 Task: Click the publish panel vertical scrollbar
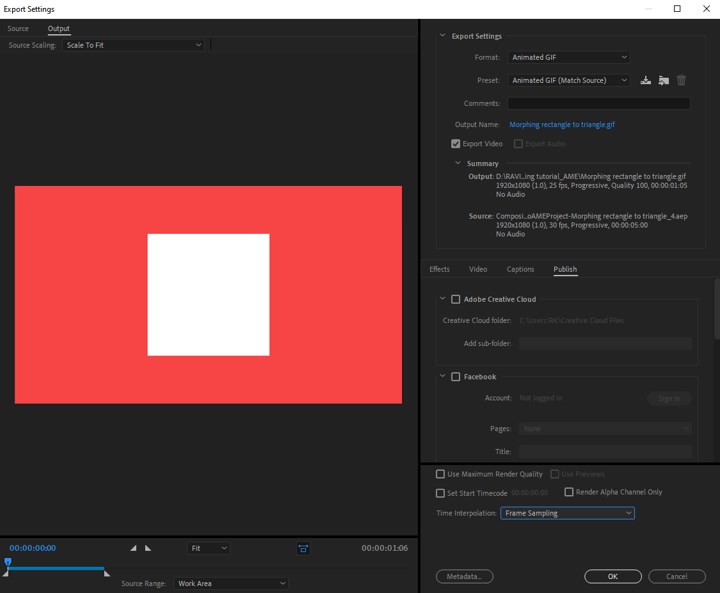(717, 310)
